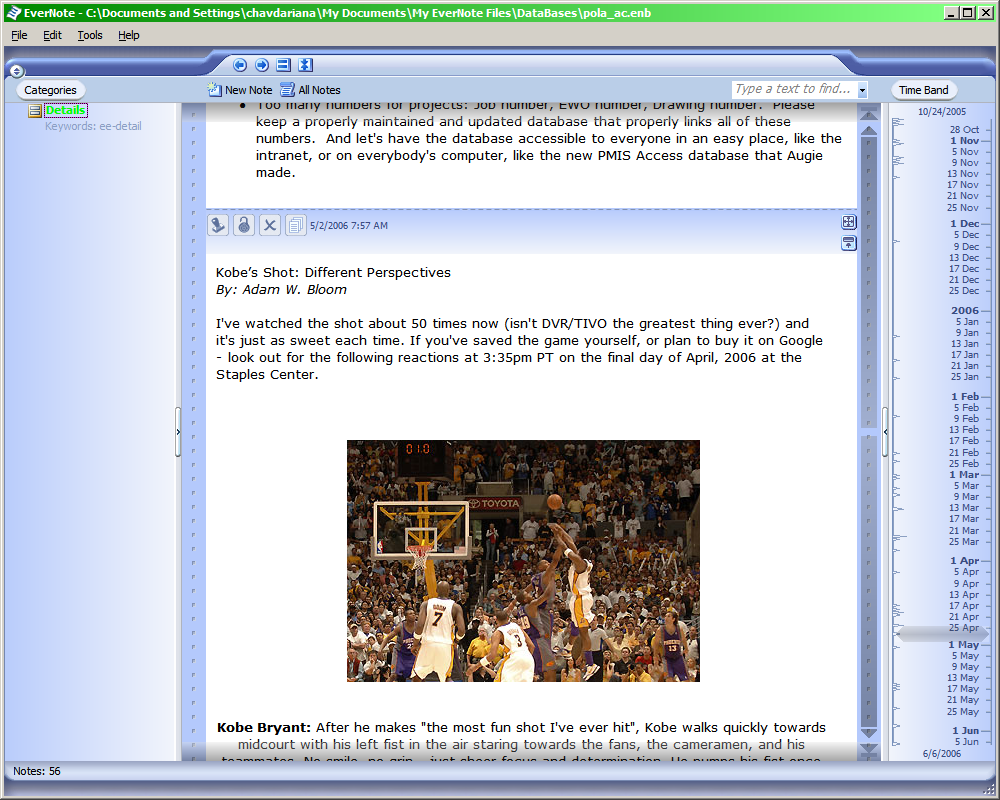Click the New Note label
Image resolution: width=1000 pixels, height=800 pixels.
[249, 90]
